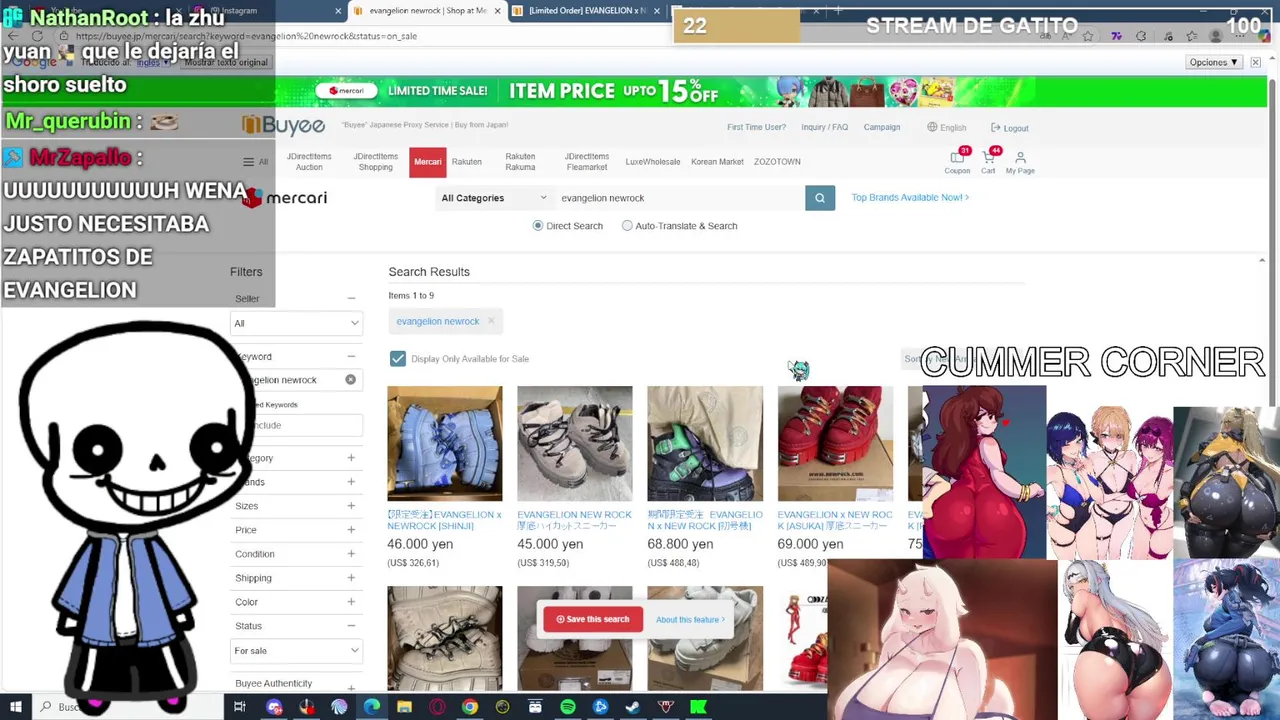The width and height of the screenshot is (1280, 720).
Task: Expand the Color filter
Action: click(351, 602)
